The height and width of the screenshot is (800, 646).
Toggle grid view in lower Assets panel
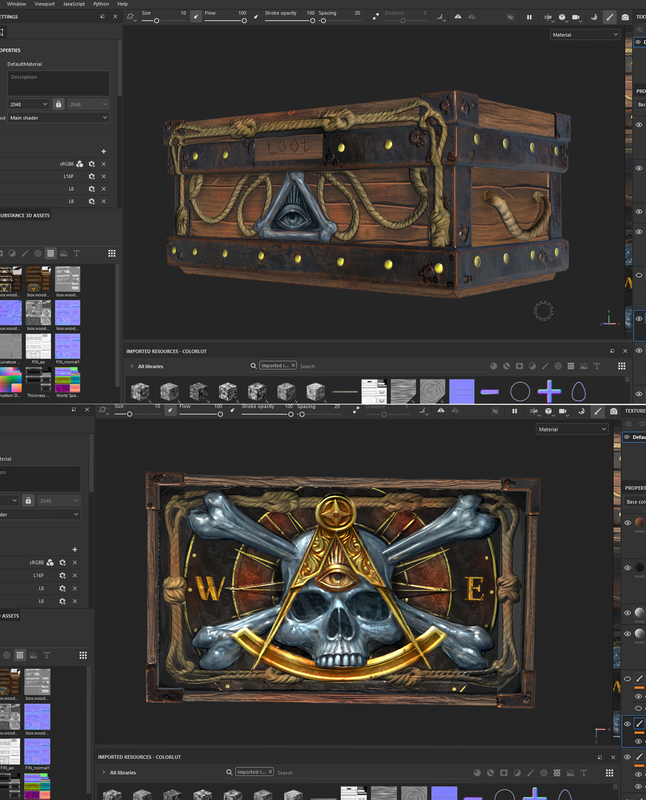[83, 655]
